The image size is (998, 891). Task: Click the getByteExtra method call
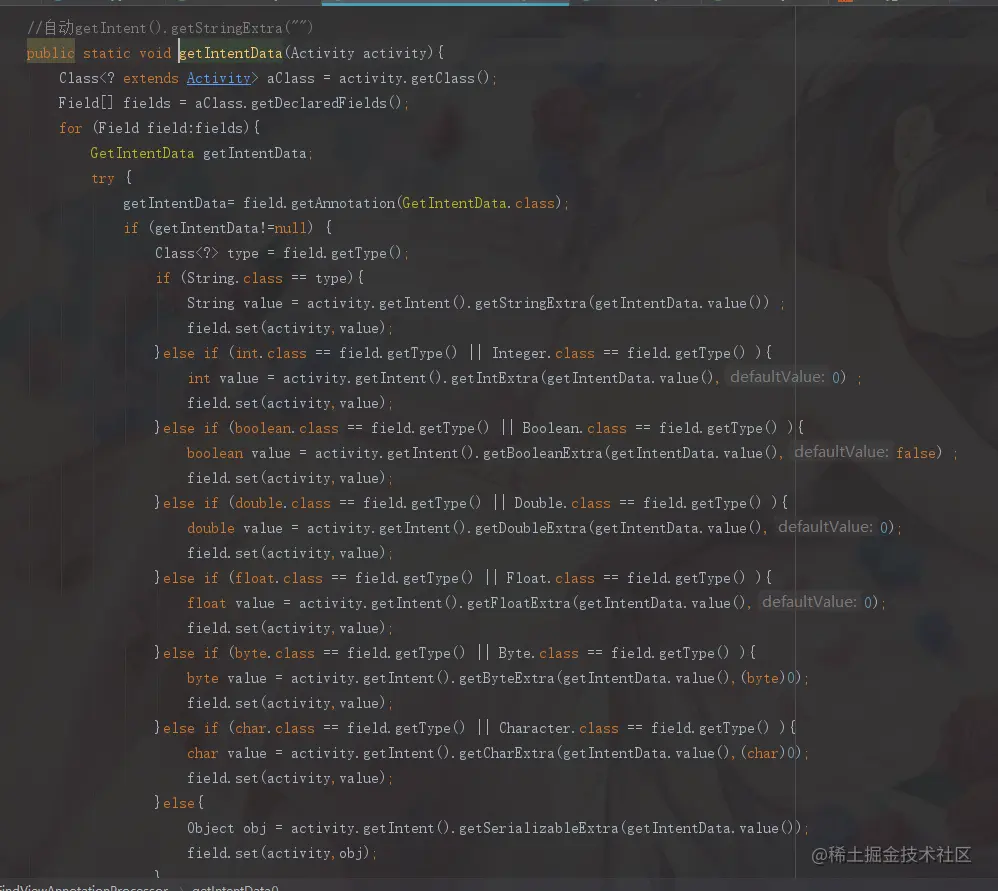pos(507,678)
